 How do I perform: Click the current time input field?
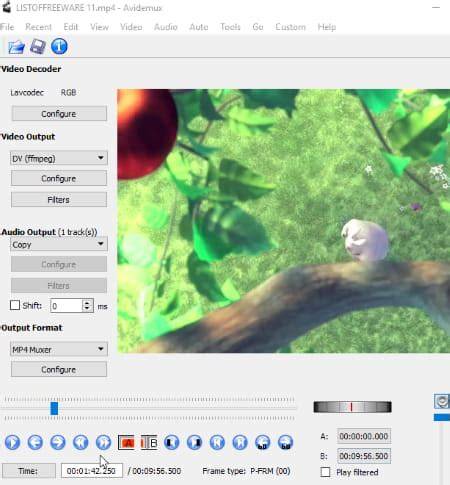click(x=92, y=471)
